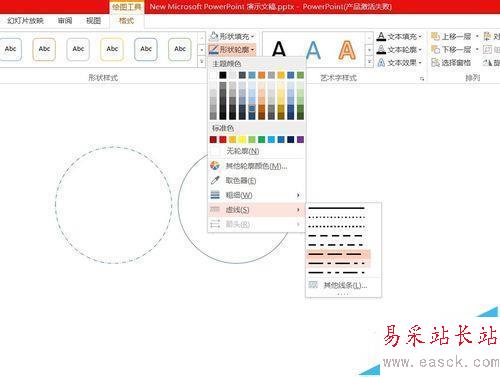Click the line weight icon next to 粗细
Screen dimensions: 500x377
[x=215, y=195]
